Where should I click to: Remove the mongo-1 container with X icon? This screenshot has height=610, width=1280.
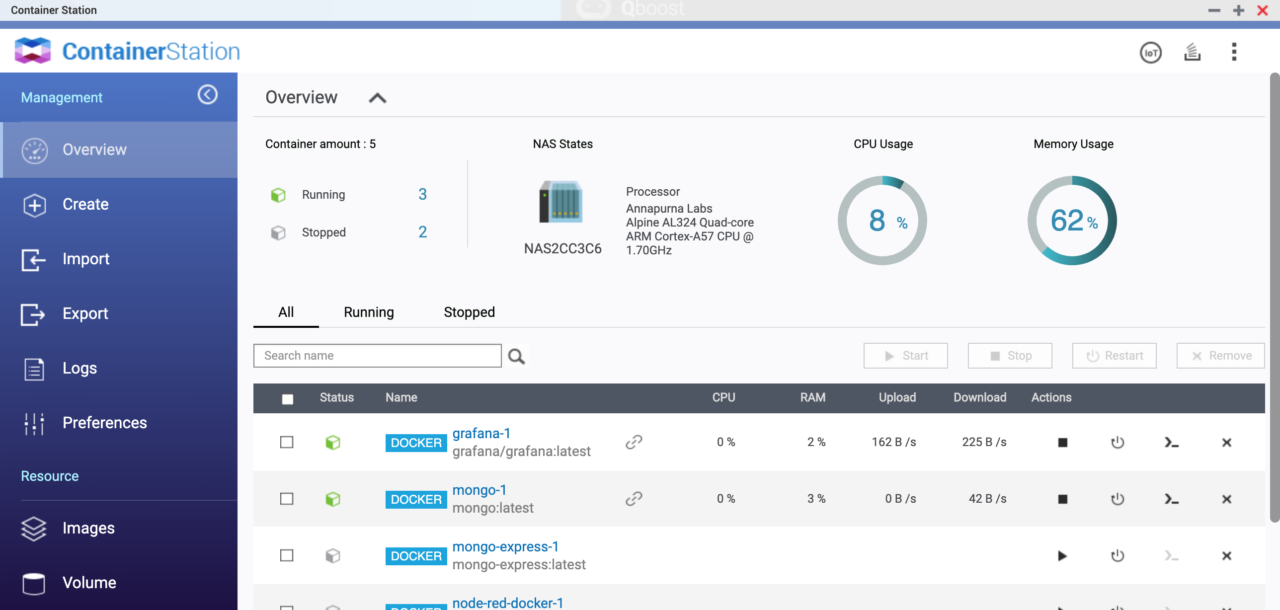[1227, 499]
